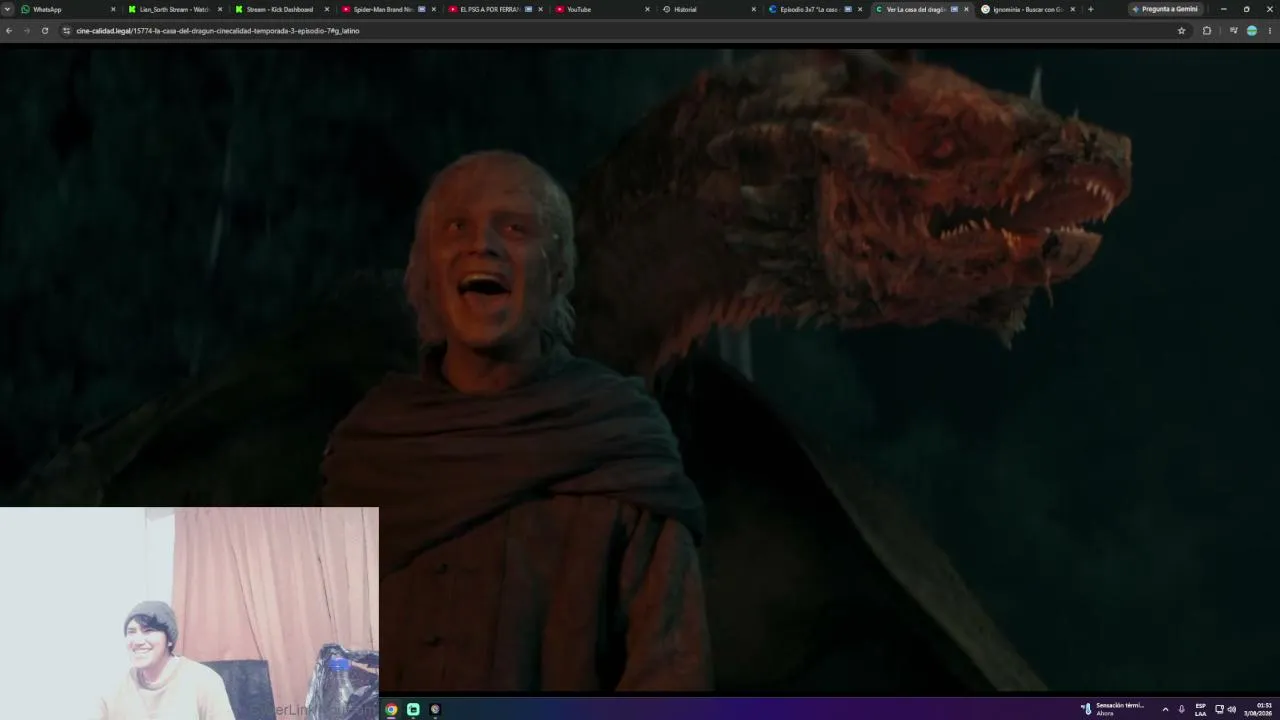The height and width of the screenshot is (720, 1280).
Task: Open the Stream - Kick Dashboard tab
Action: click(282, 9)
